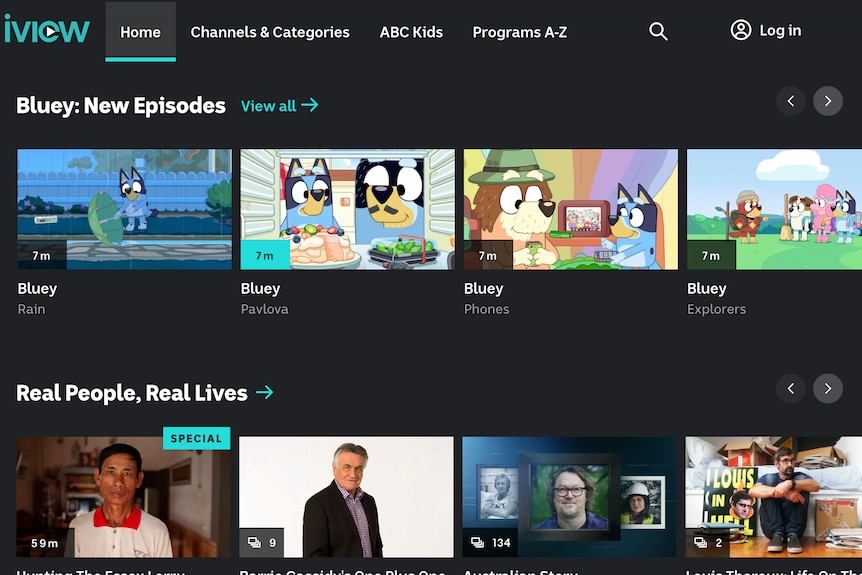Open the Real People, Real Lives heading
This screenshot has height=575, width=862.
(x=132, y=393)
